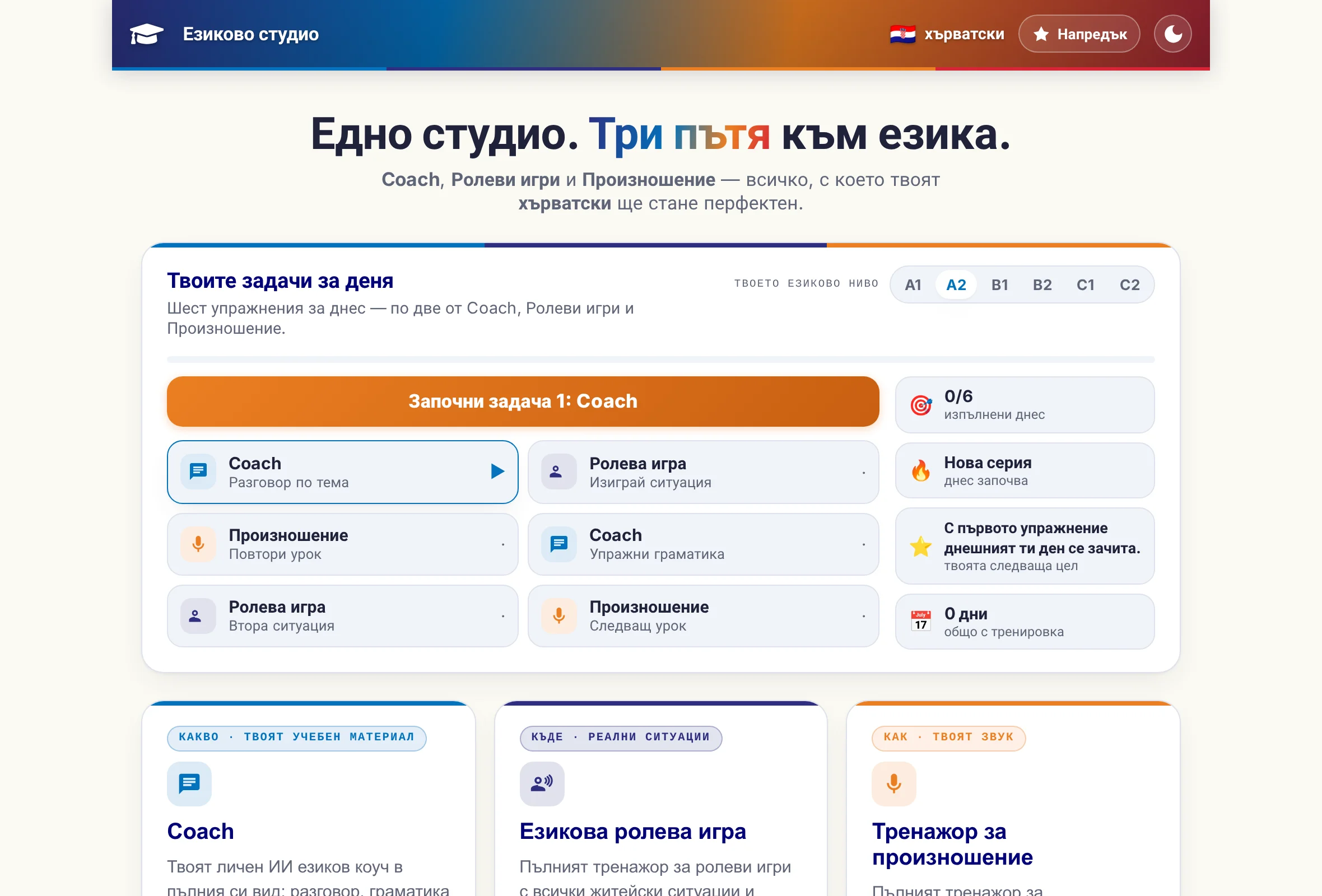Viewport: 1322px width, 896px height.
Task: Click the Croatian flag icon
Action: (903, 34)
